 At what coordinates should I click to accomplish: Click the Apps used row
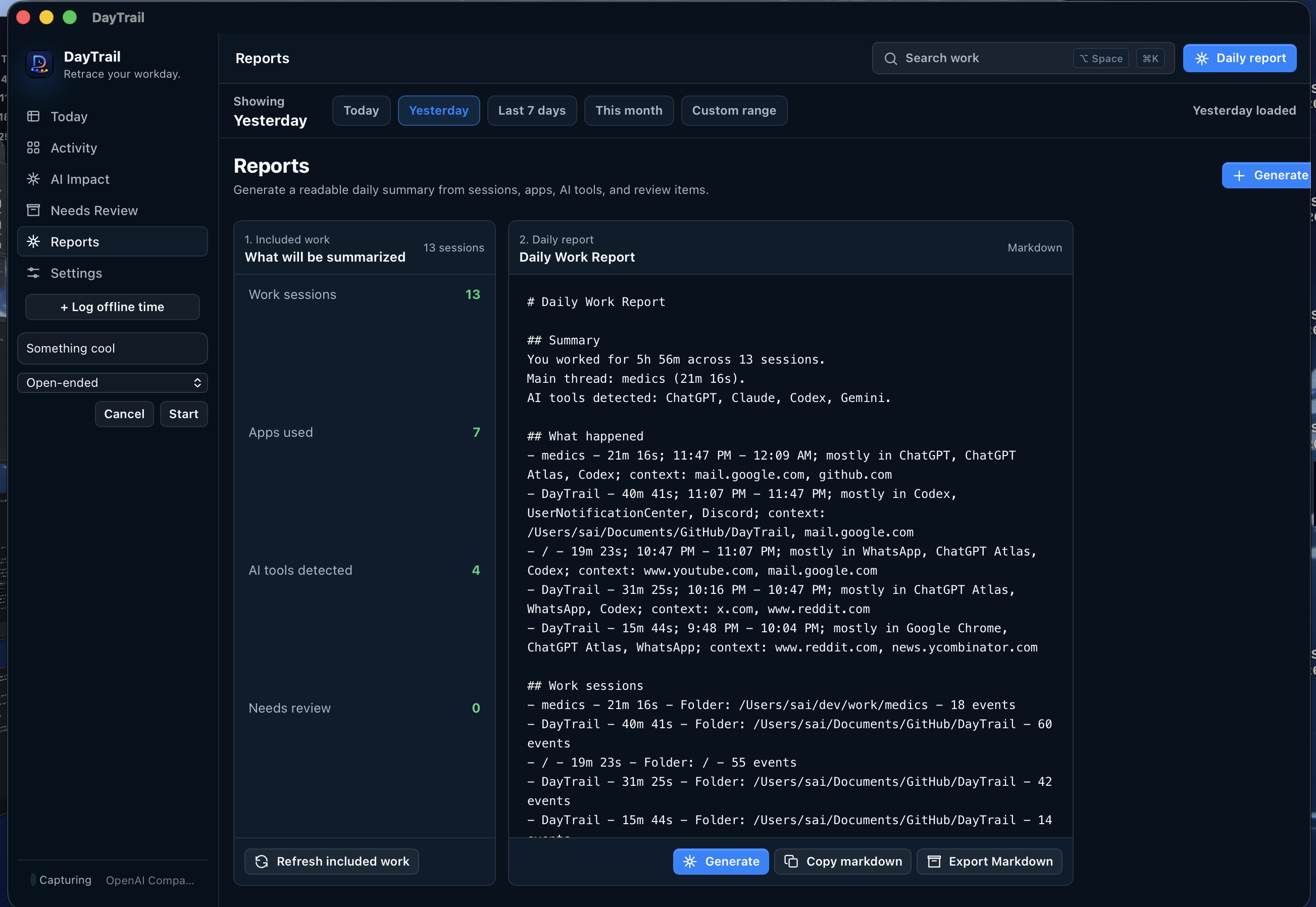(x=364, y=432)
